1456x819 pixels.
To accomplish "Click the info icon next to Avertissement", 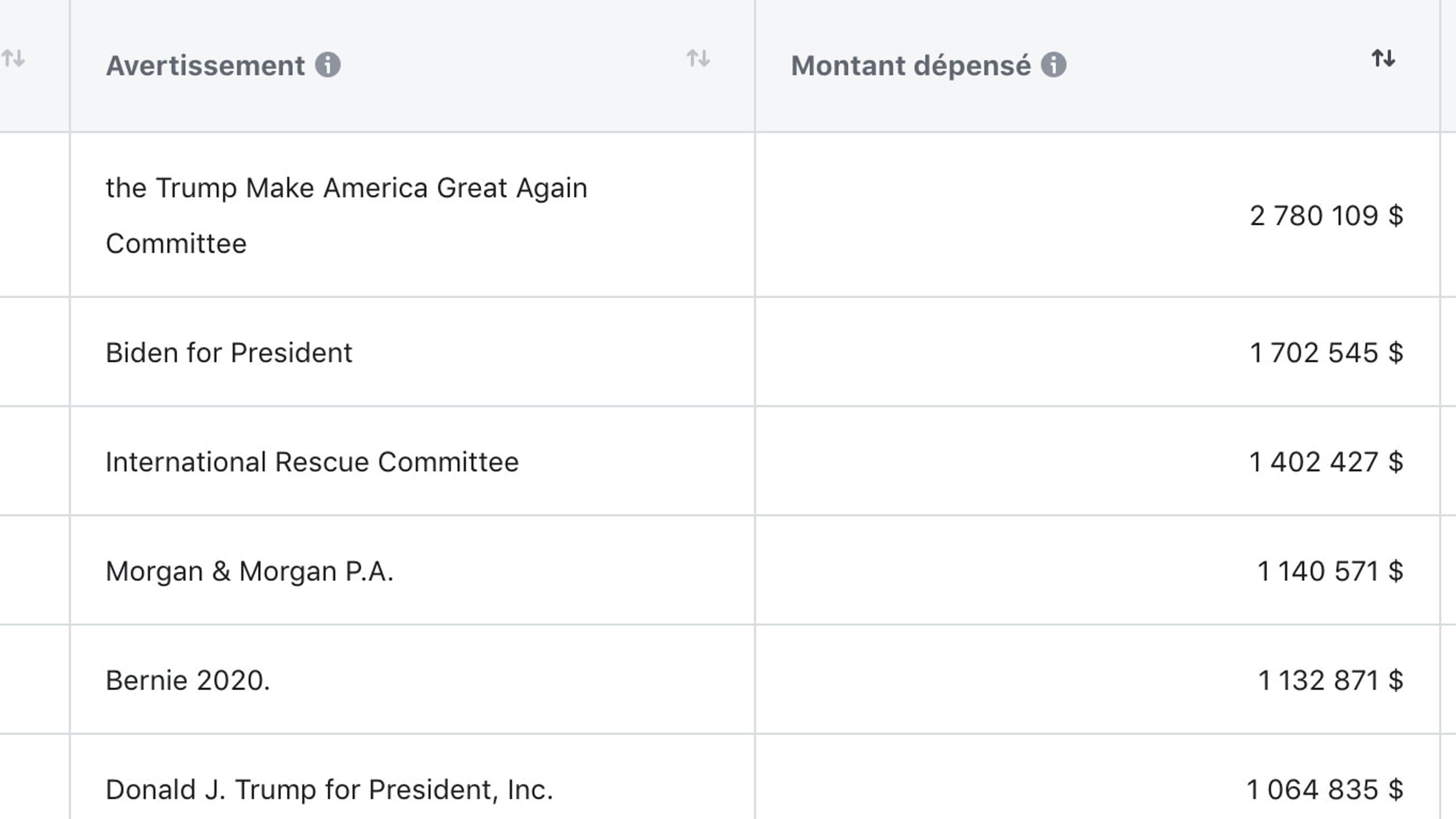I will click(x=328, y=65).
